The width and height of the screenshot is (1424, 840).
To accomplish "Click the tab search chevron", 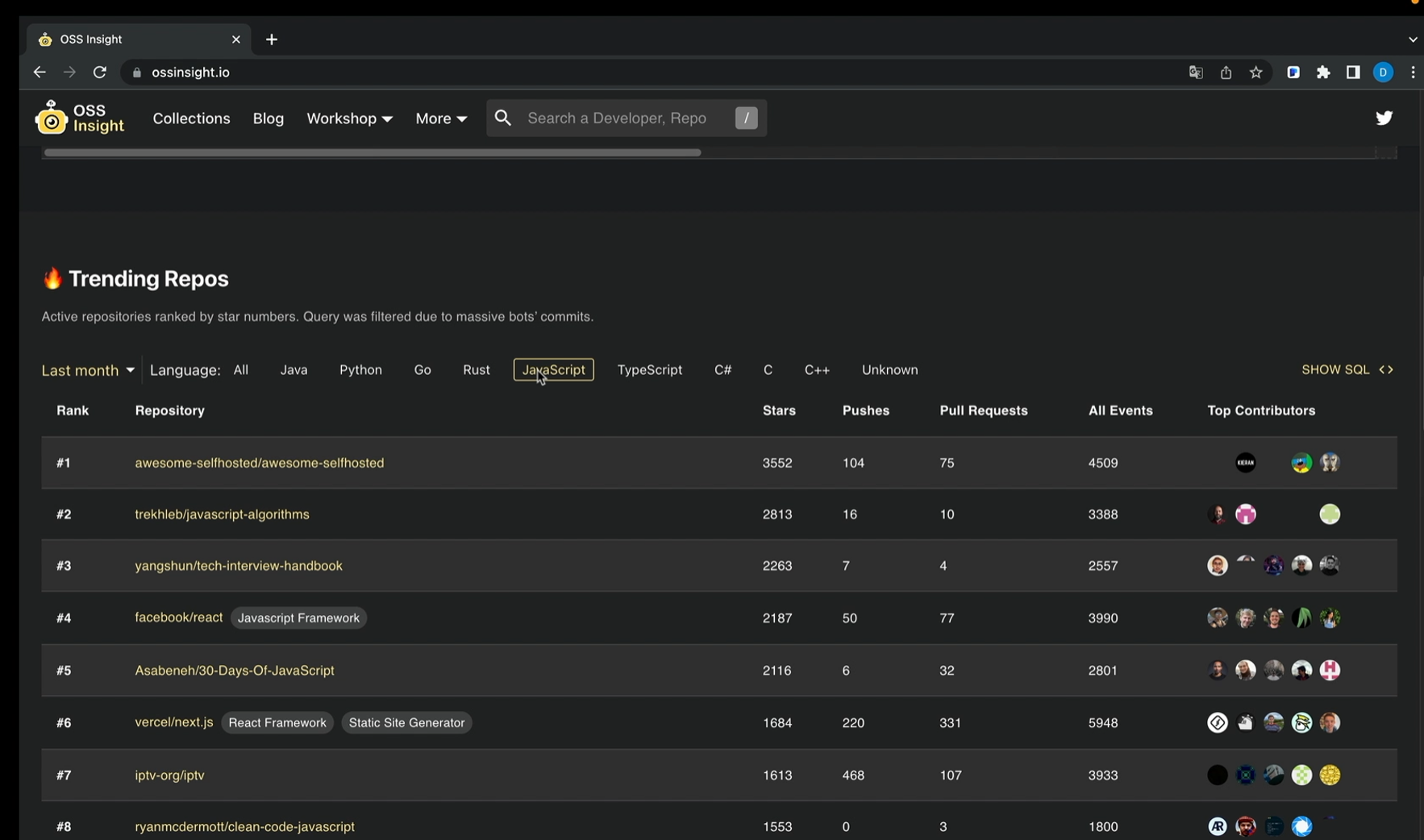I will 1413,40.
